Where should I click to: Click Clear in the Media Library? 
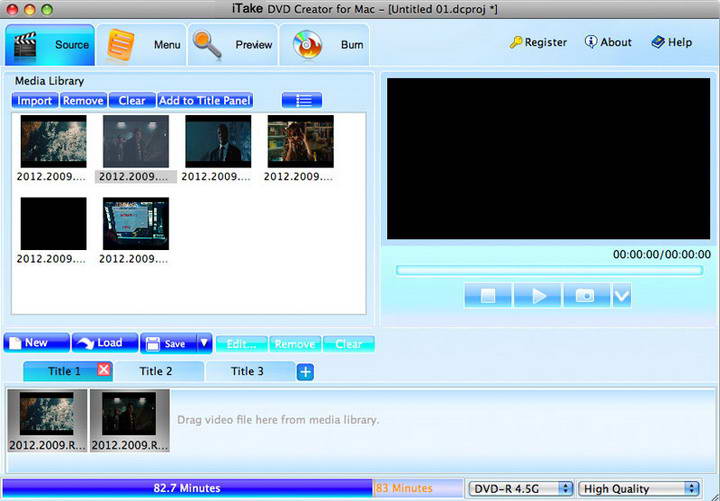[132, 101]
